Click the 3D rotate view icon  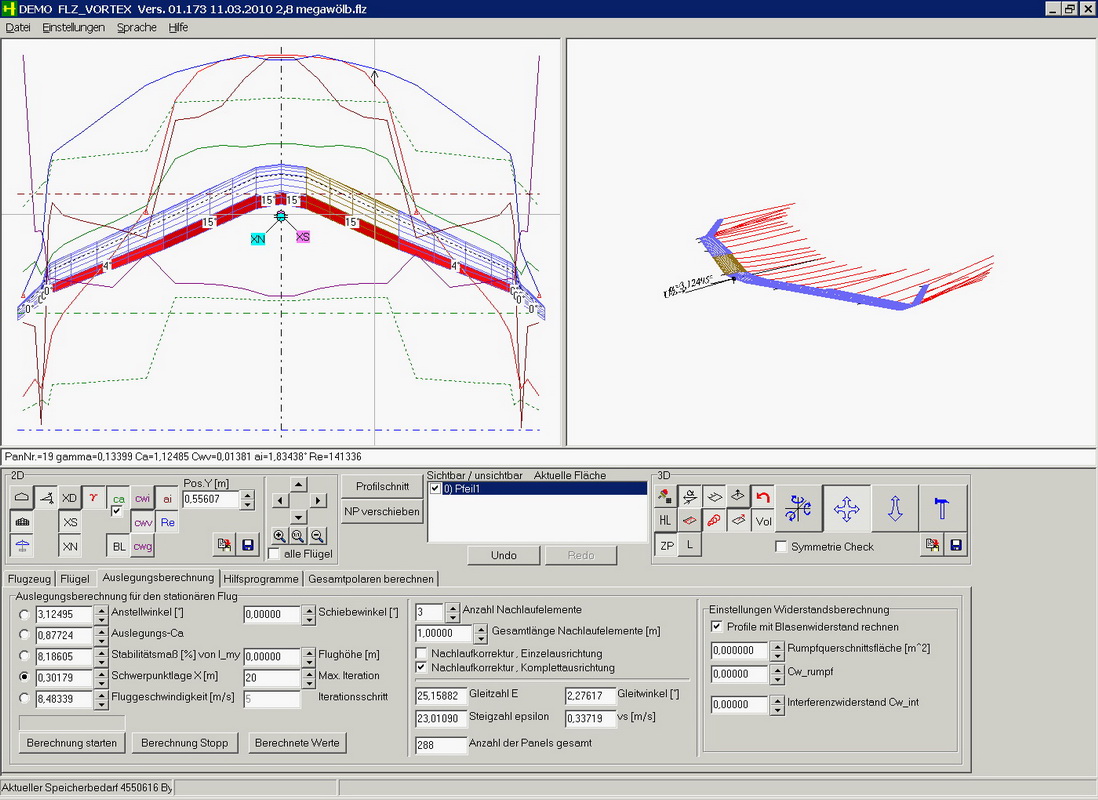coord(798,509)
